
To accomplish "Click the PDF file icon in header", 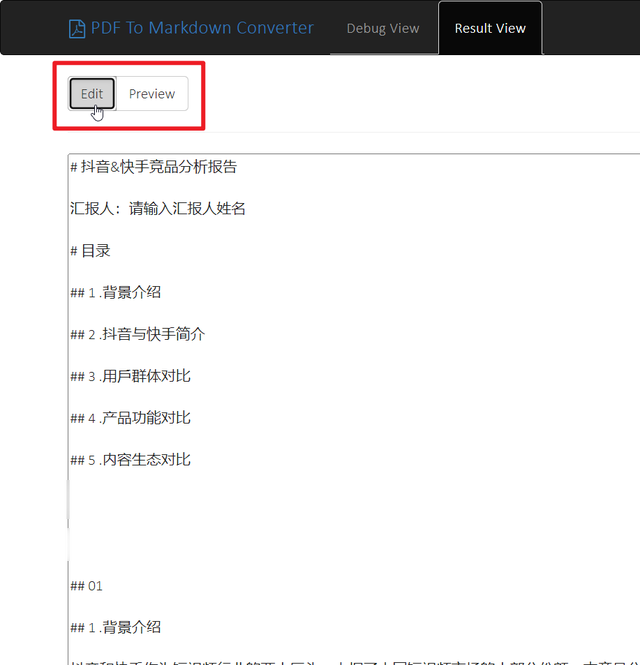I will coord(77,29).
